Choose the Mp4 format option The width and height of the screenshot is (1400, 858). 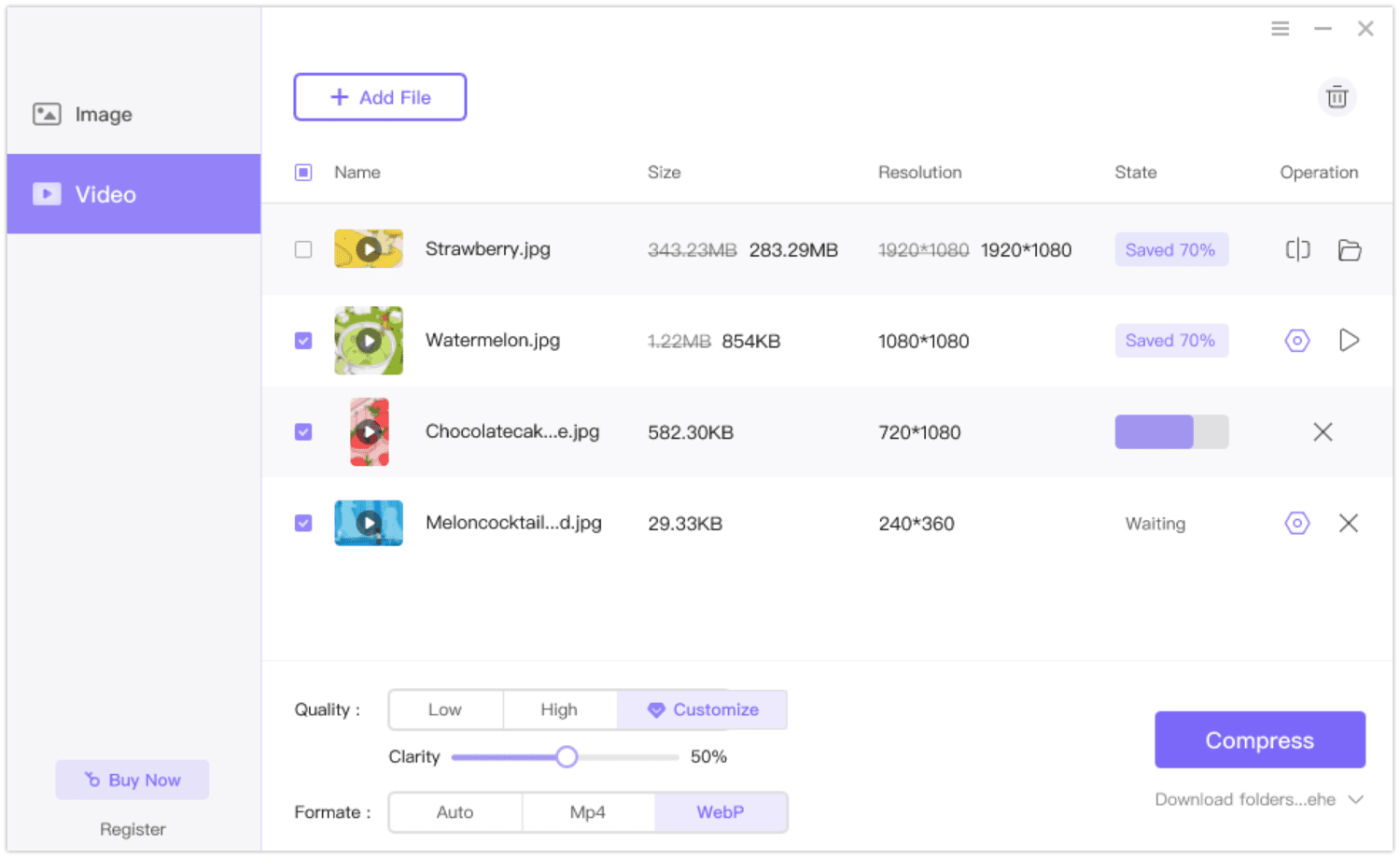(587, 812)
